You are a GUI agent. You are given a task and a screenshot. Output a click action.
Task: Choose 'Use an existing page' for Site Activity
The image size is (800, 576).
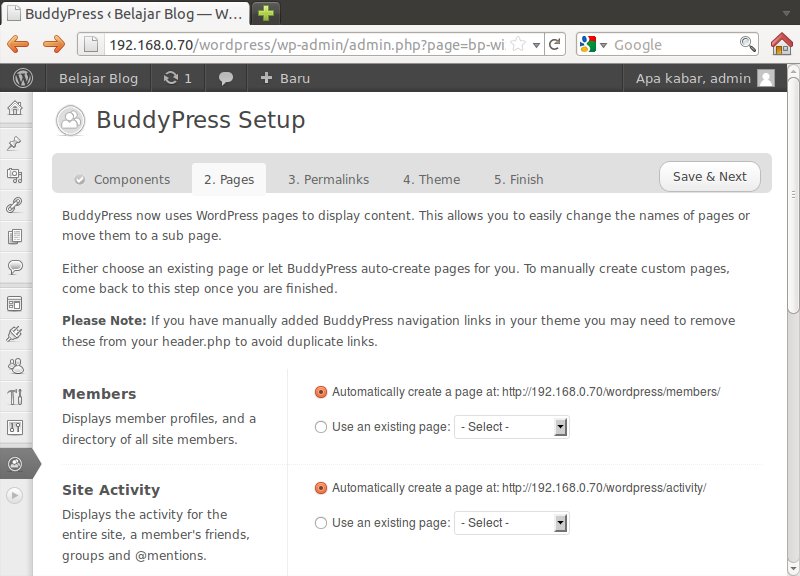pos(321,523)
